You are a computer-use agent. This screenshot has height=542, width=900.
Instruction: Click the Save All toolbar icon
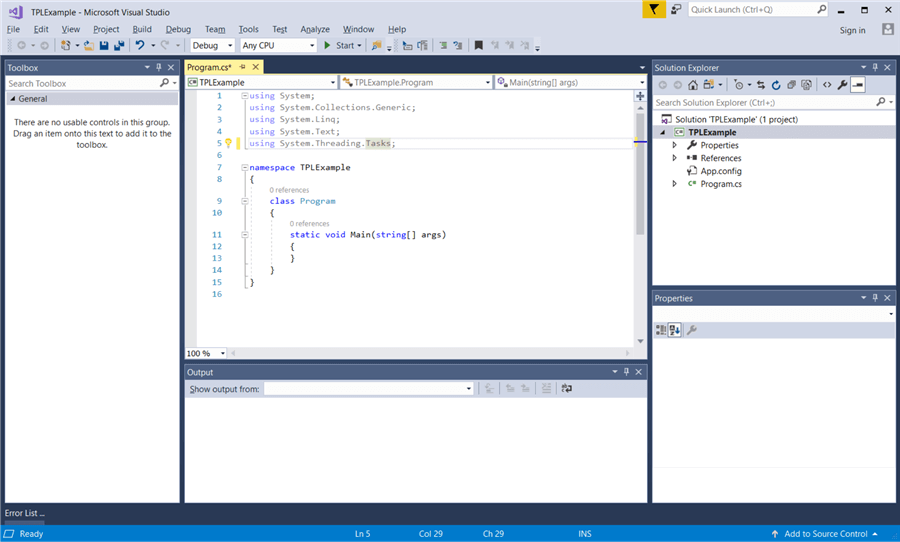[119, 45]
